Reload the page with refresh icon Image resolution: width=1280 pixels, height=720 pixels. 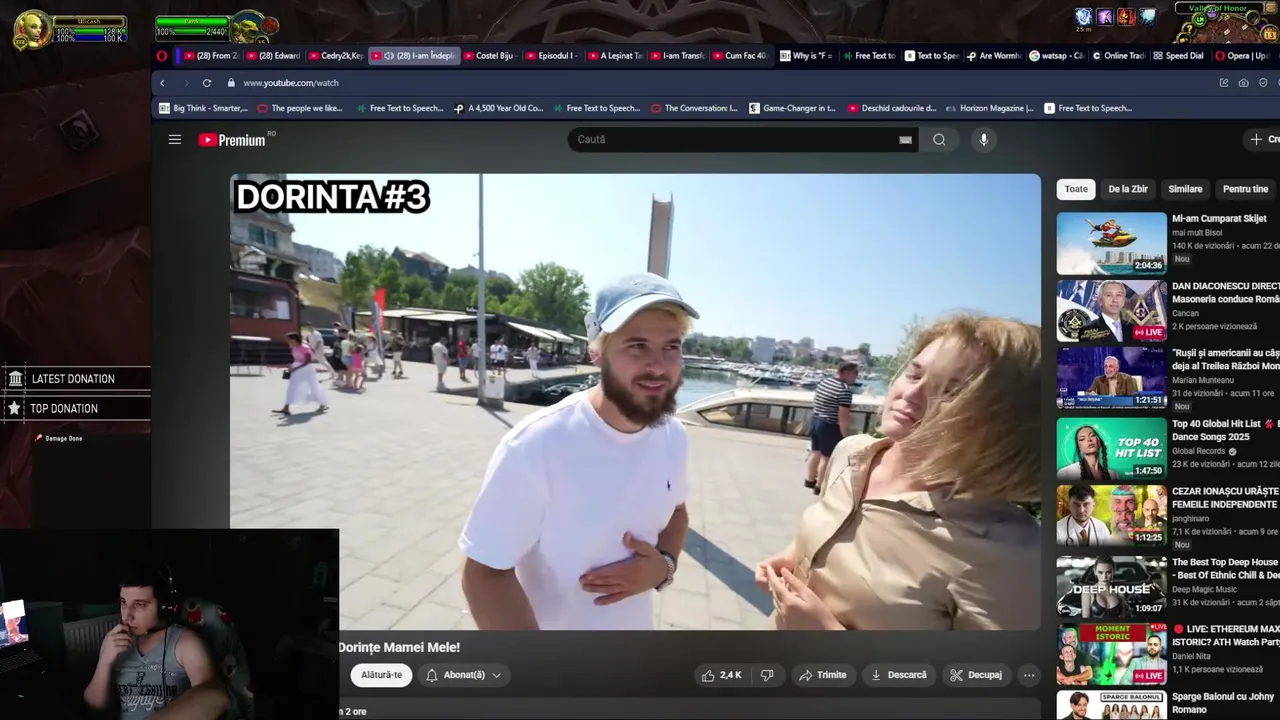coord(206,83)
